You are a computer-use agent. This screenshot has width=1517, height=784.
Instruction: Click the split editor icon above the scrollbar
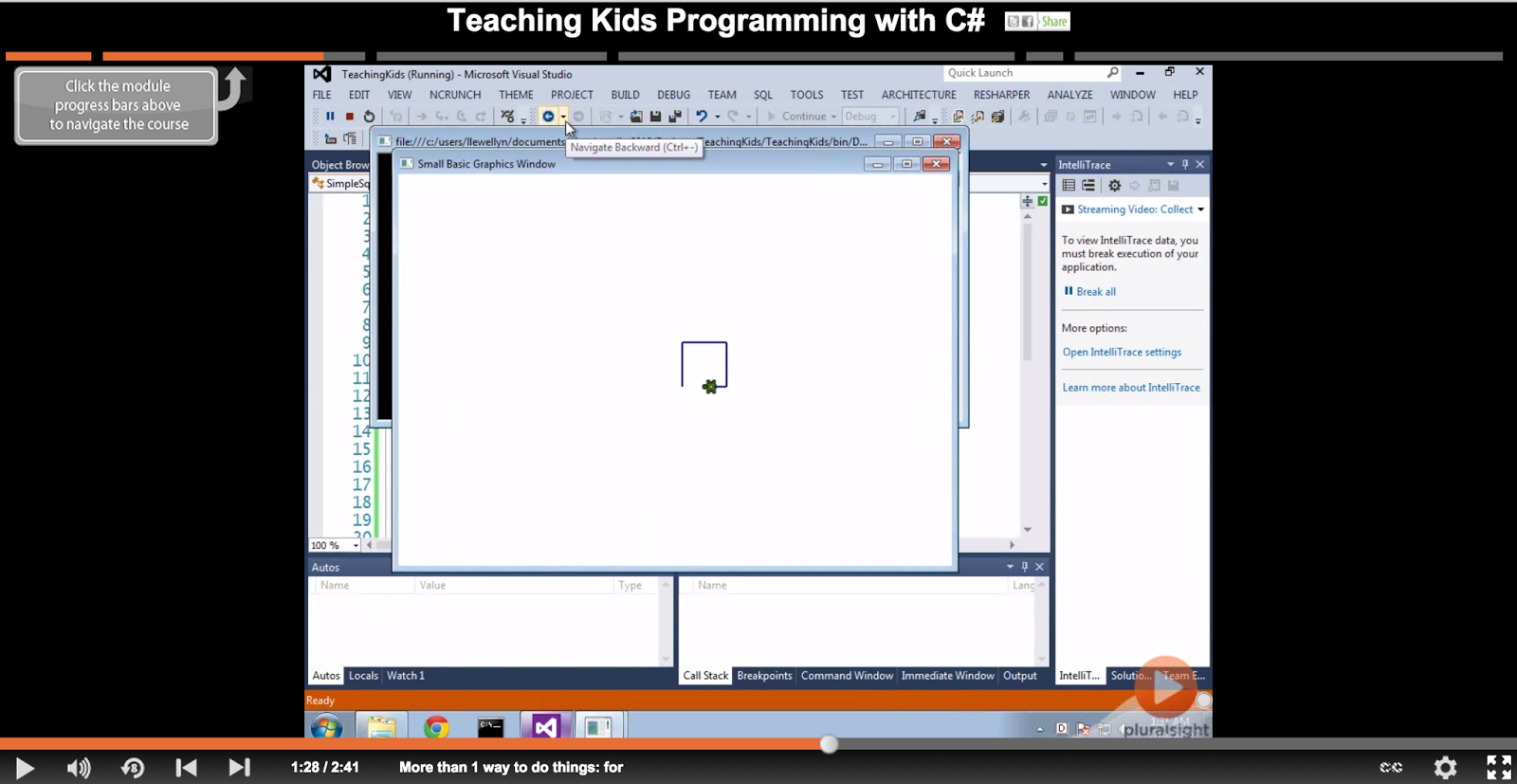(1028, 201)
